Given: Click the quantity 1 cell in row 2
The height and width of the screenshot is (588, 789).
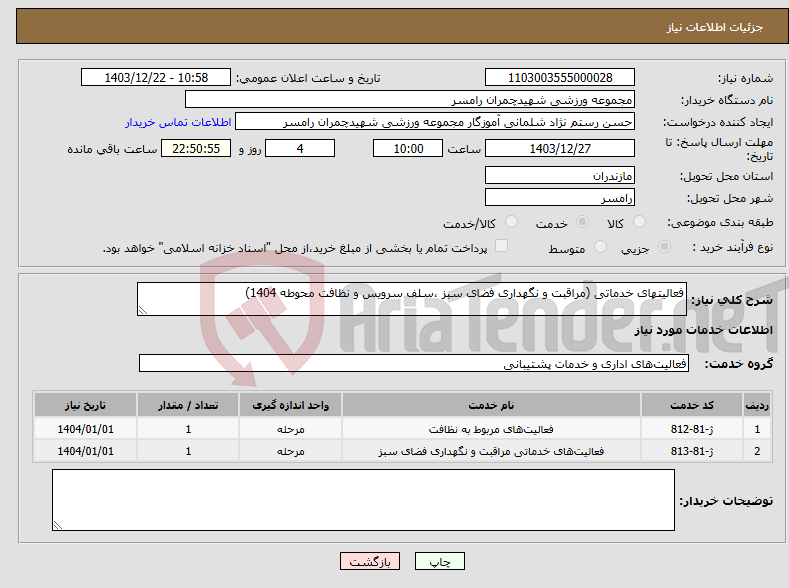Looking at the screenshot, I should pos(188,451).
